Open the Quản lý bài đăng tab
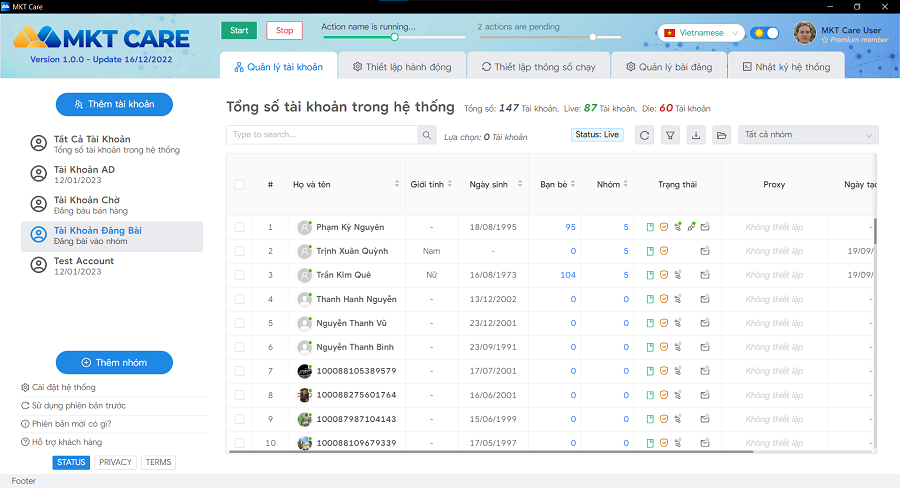Viewport: 900px width, 488px height. (669, 67)
